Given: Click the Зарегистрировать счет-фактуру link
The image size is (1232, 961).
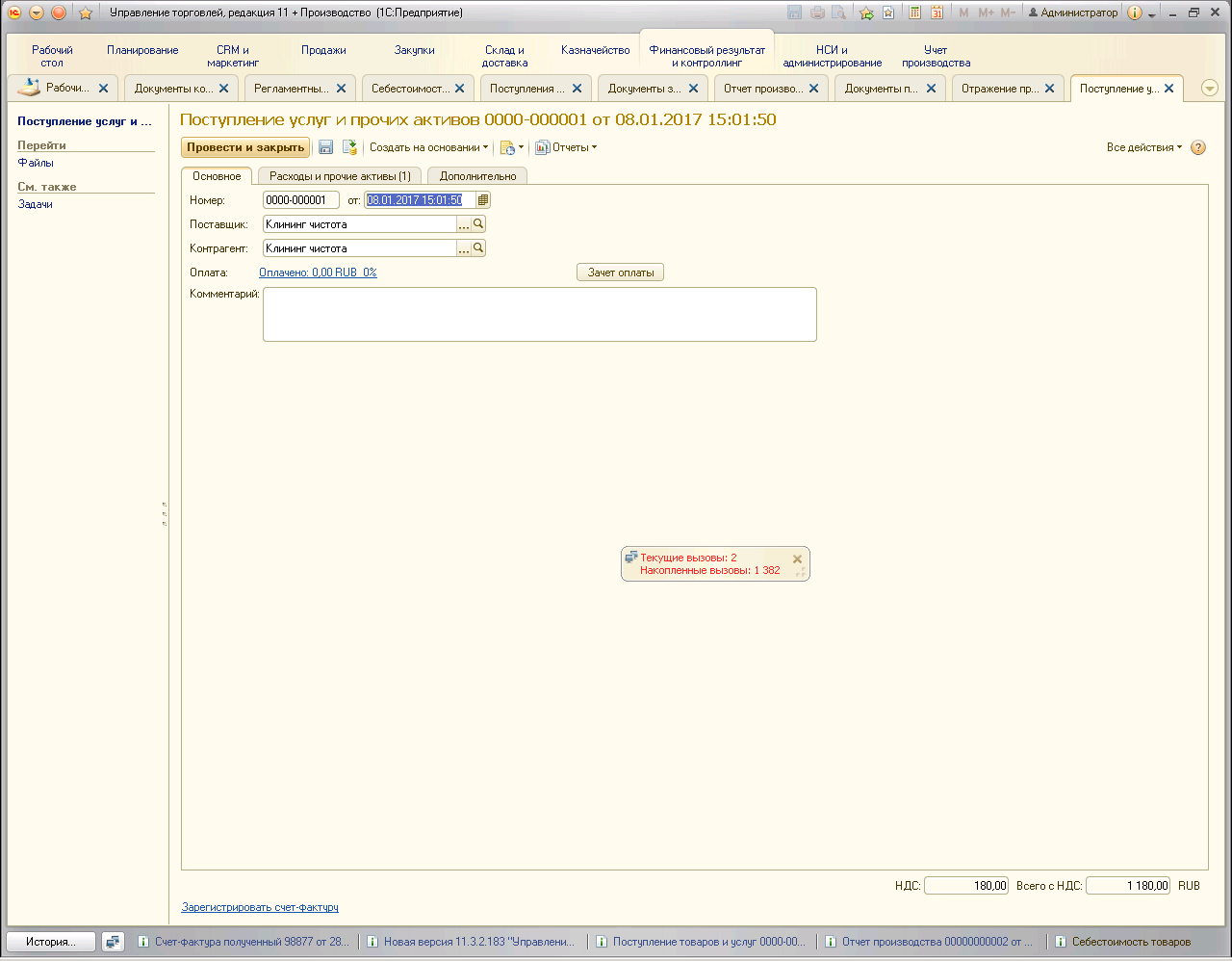Looking at the screenshot, I should (x=260, y=907).
